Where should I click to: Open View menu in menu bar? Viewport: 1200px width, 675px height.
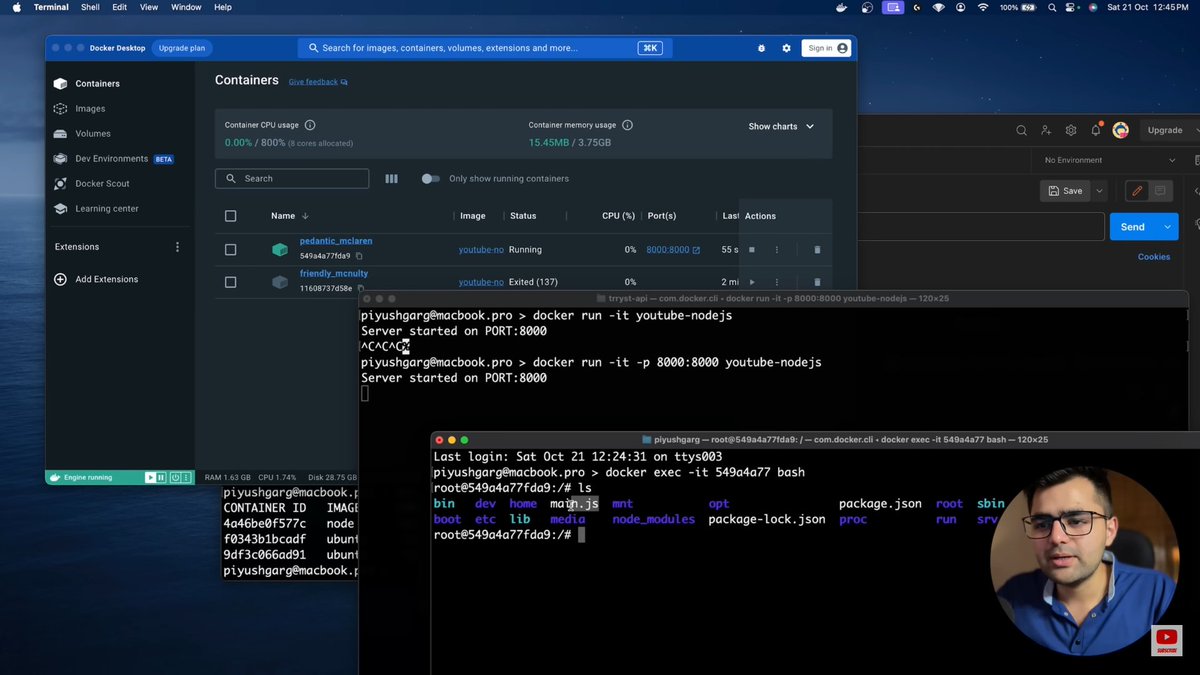point(149,7)
